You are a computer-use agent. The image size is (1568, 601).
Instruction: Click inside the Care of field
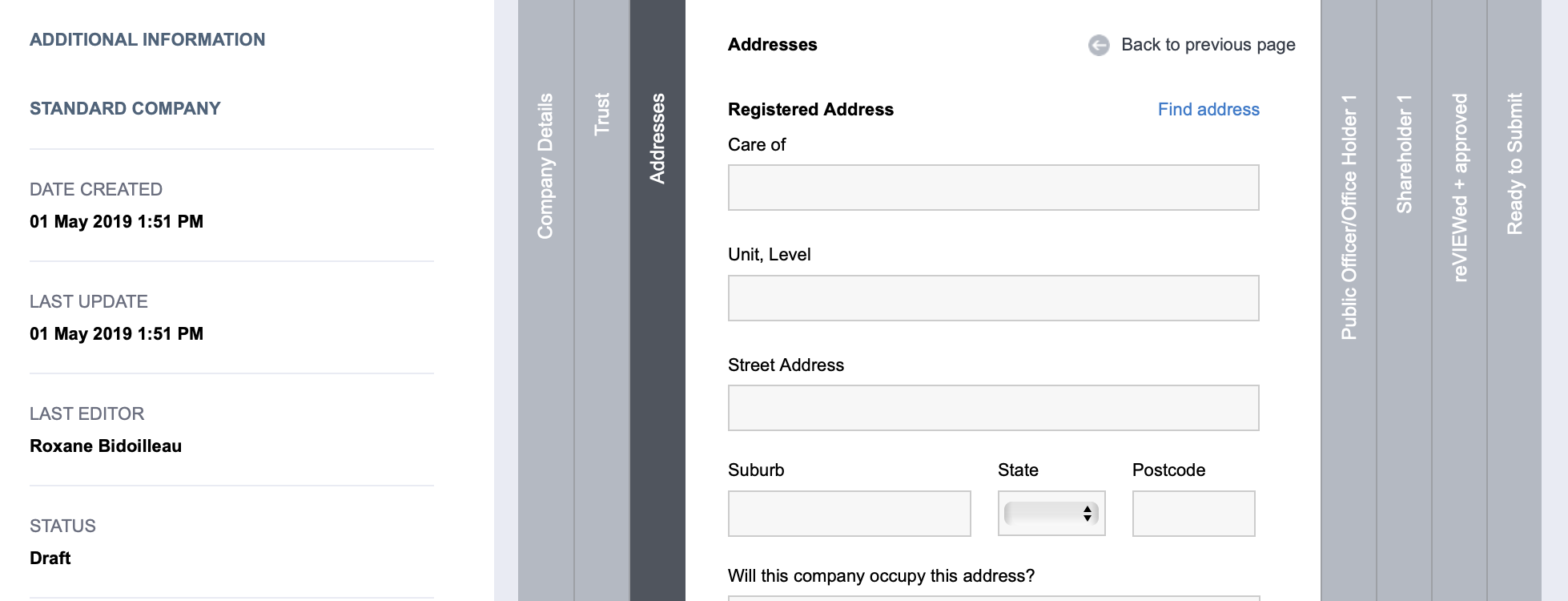[x=993, y=188]
